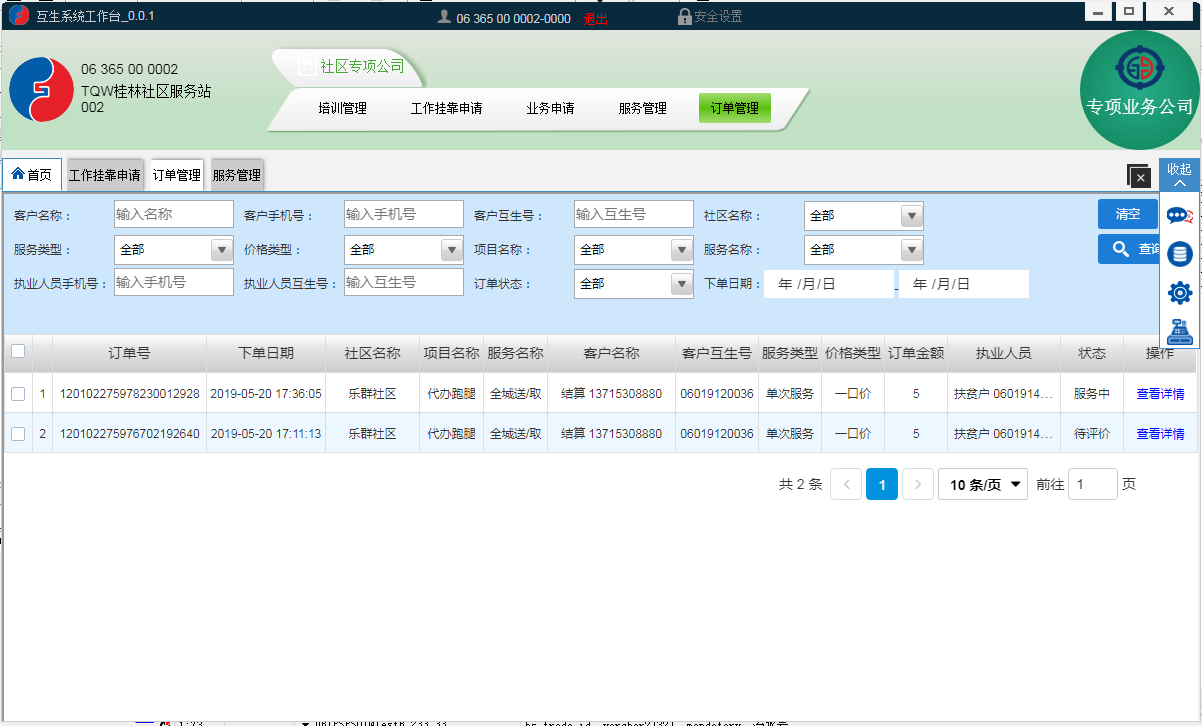Check the checkbox for order row 1
The image size is (1202, 726).
click(x=18, y=394)
